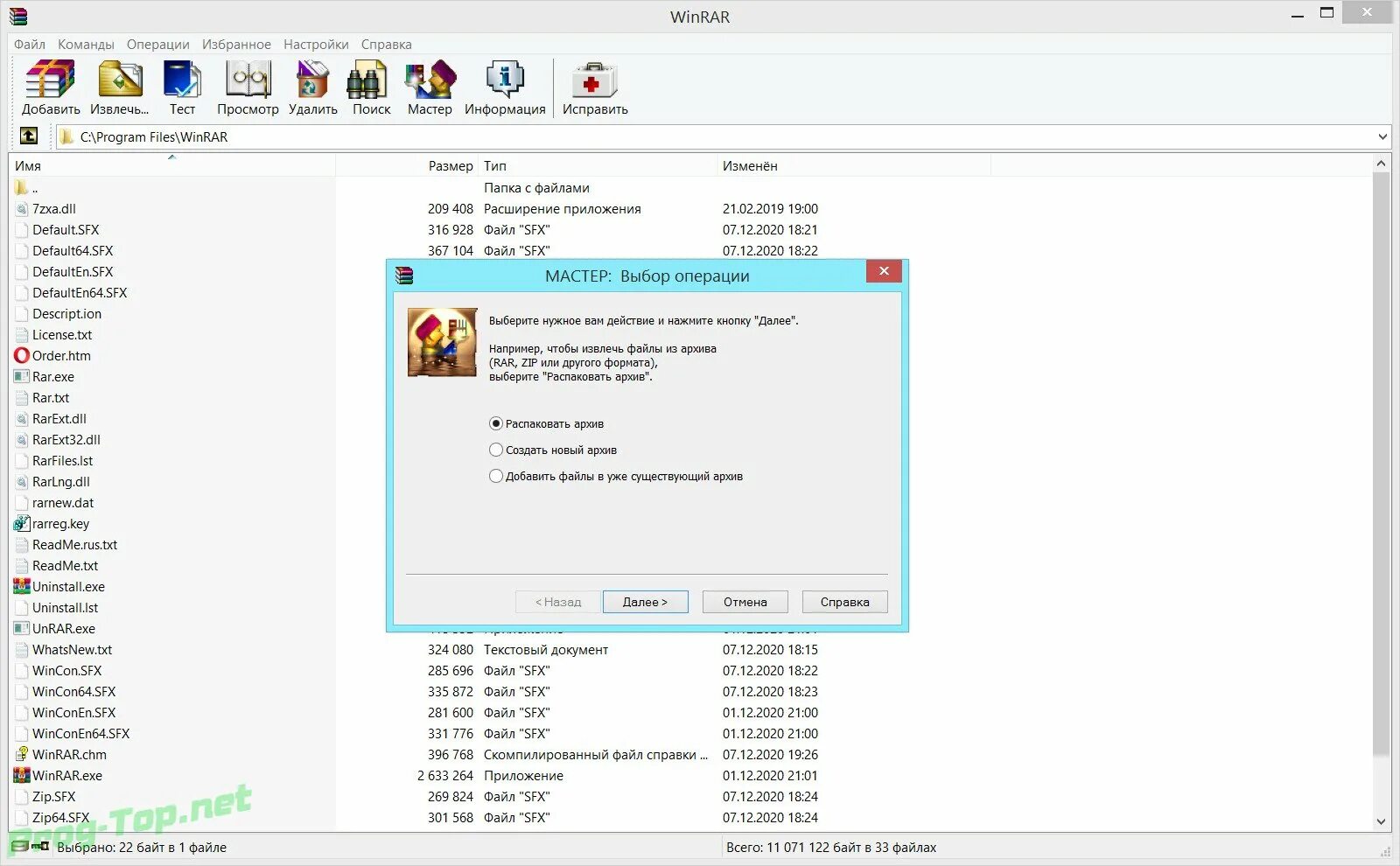Click the Rar.exe file icon
The width and height of the screenshot is (1400, 866).
click(22, 377)
